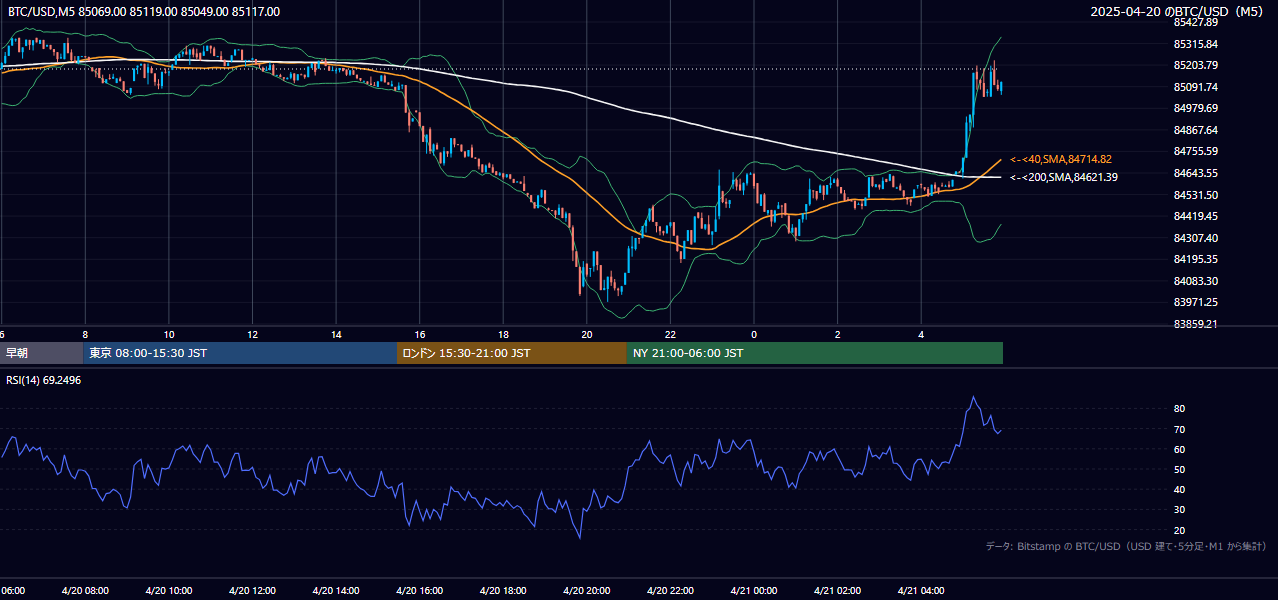Viewport: 1278px width, 600px height.
Task: Click the 早朝 session bar
Action: [41, 353]
